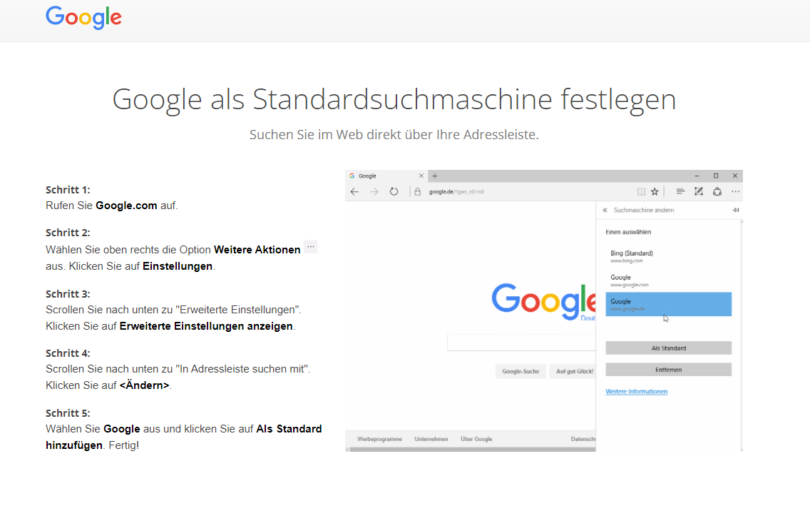Screen dimensions: 810x506
Task: Click the new tab plus icon in Edge
Action: coord(435,176)
